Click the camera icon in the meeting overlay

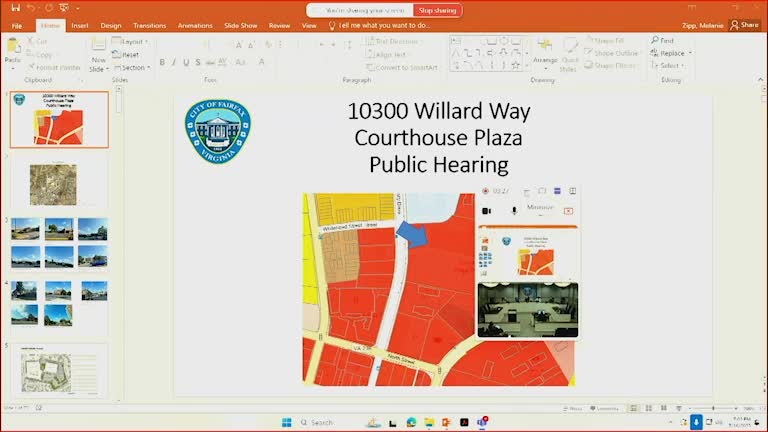486,211
